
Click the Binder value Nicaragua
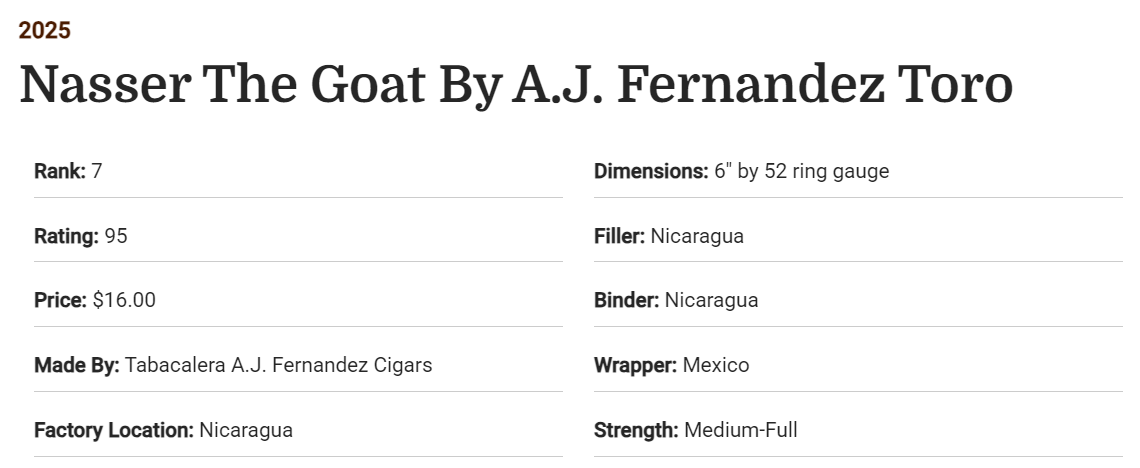(x=711, y=300)
